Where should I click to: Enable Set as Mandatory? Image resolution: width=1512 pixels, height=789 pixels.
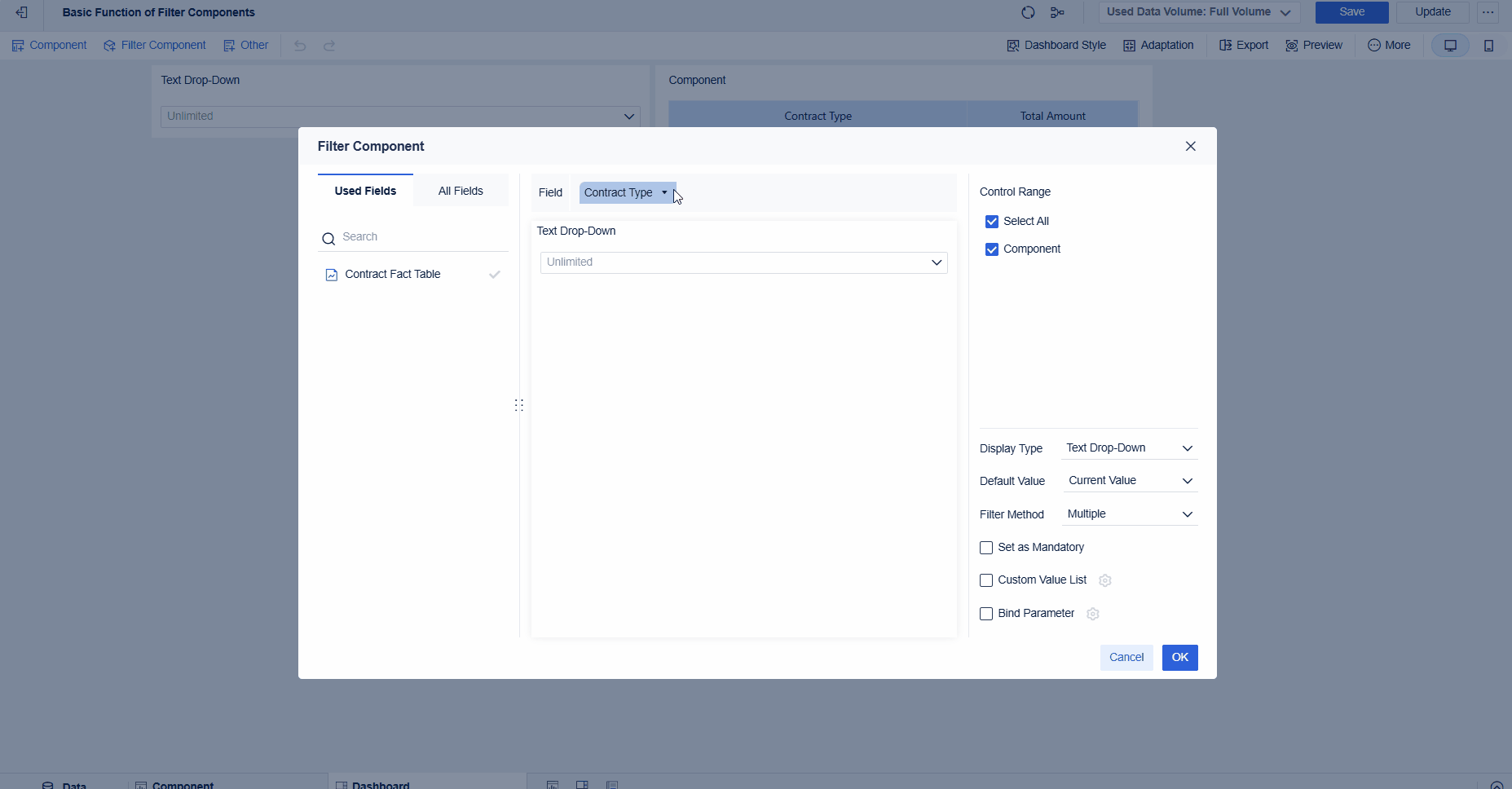click(986, 547)
